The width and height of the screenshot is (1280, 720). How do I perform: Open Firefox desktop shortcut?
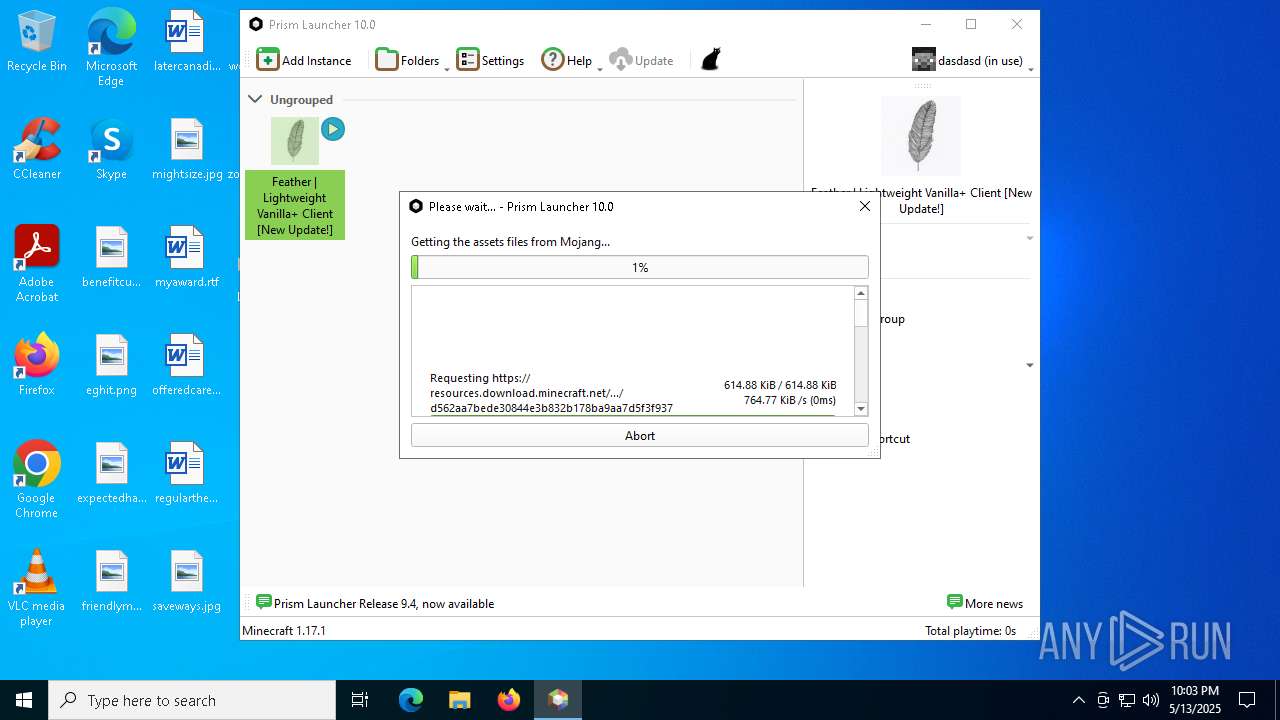(37, 365)
